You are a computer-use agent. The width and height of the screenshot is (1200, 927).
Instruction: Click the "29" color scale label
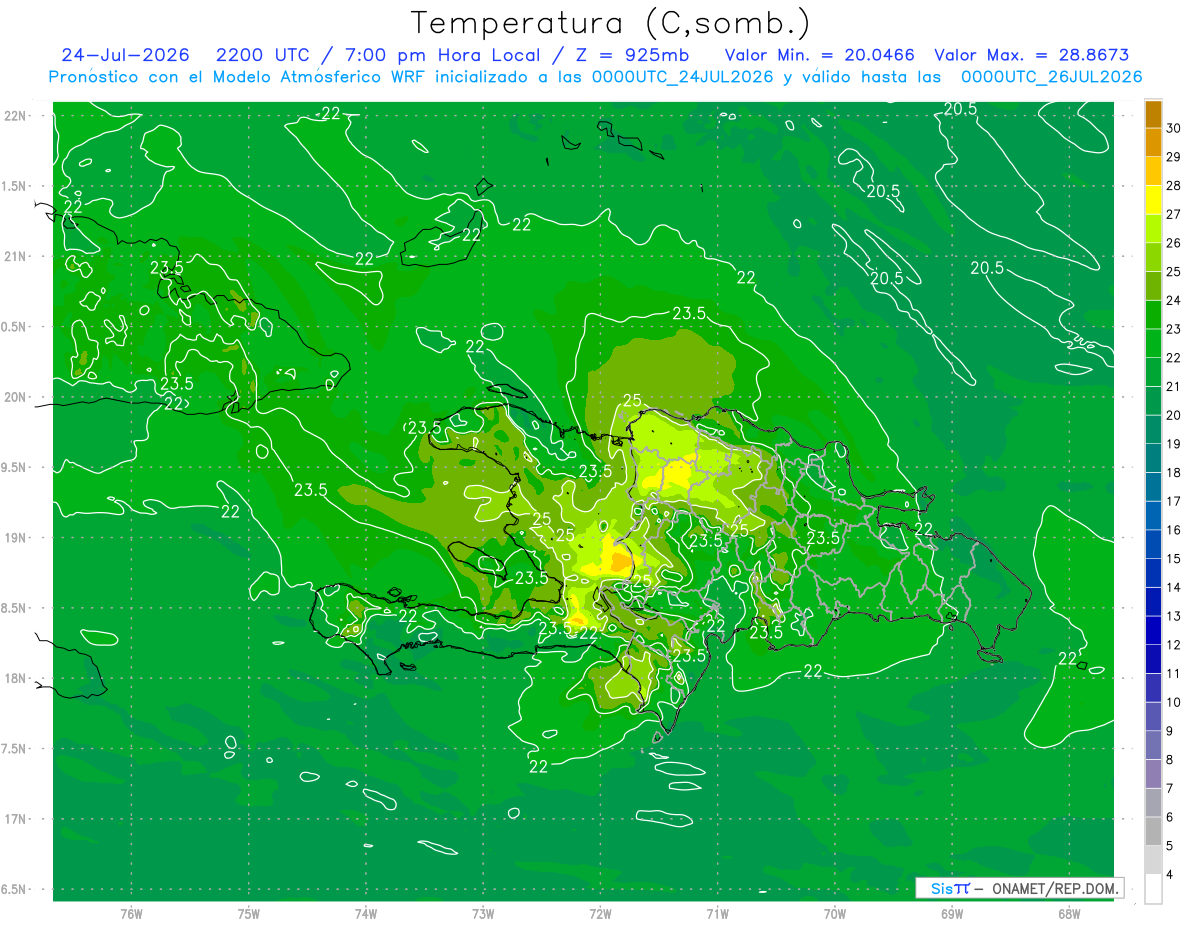pyautogui.click(x=1174, y=157)
